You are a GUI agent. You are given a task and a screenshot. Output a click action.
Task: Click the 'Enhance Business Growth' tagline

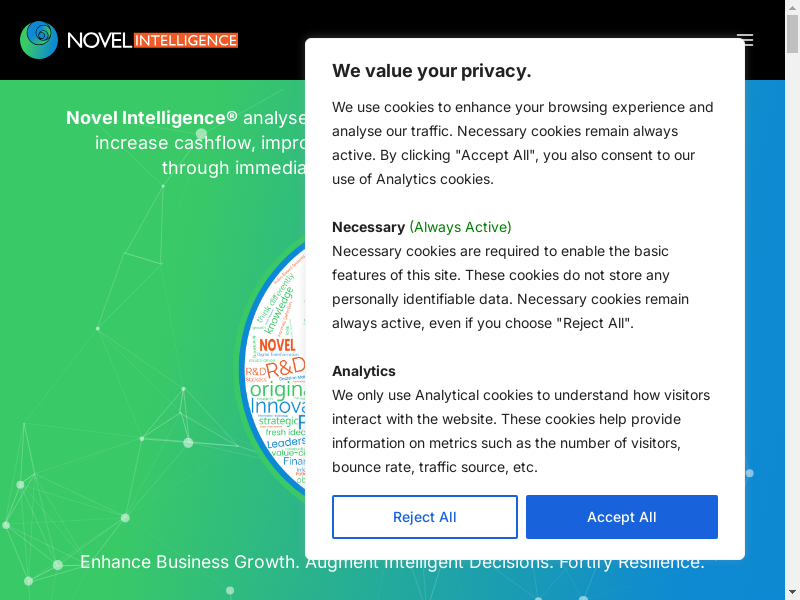click(x=190, y=562)
